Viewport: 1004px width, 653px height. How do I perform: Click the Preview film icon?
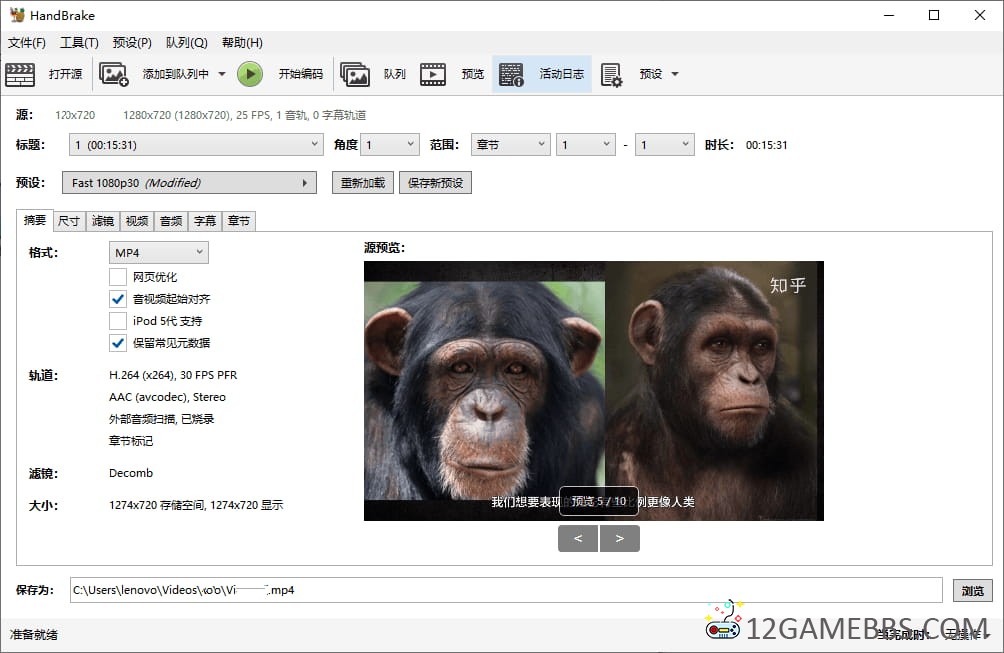tap(433, 74)
